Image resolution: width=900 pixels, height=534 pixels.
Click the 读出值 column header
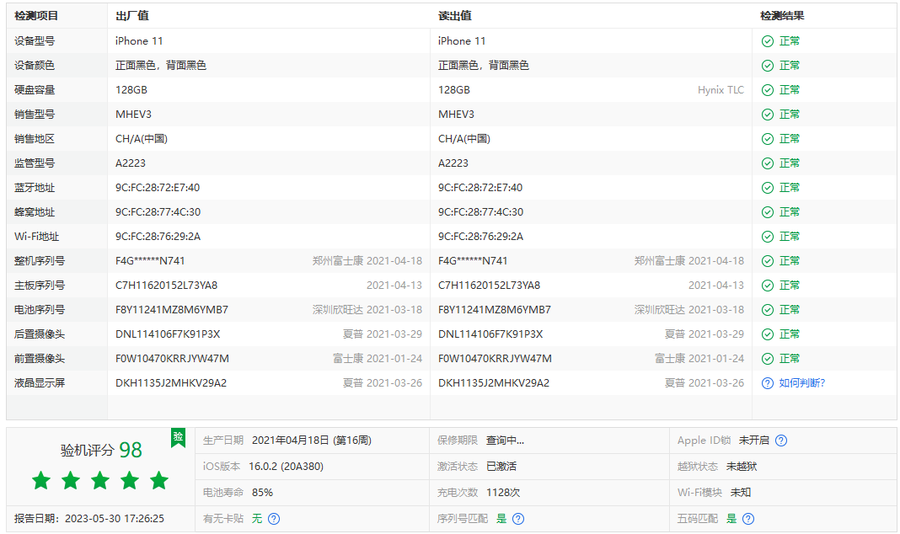click(x=455, y=16)
